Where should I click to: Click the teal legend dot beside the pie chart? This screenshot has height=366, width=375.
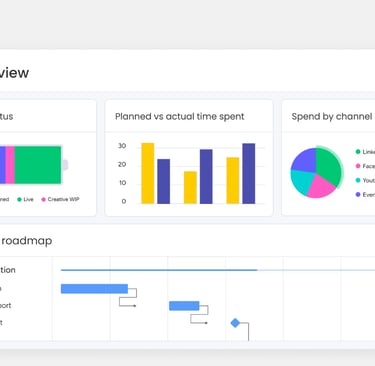(358, 180)
